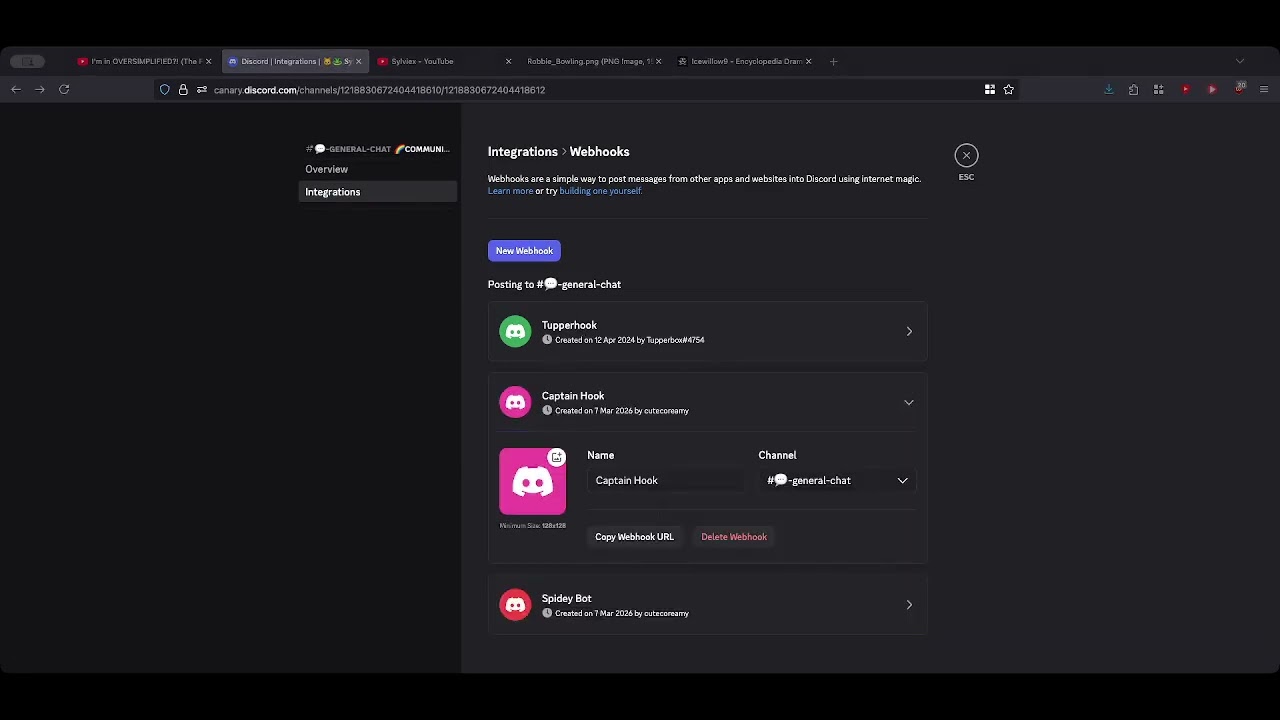Click the Webhooks heading text
This screenshot has width=1280, height=720.
coord(599,152)
